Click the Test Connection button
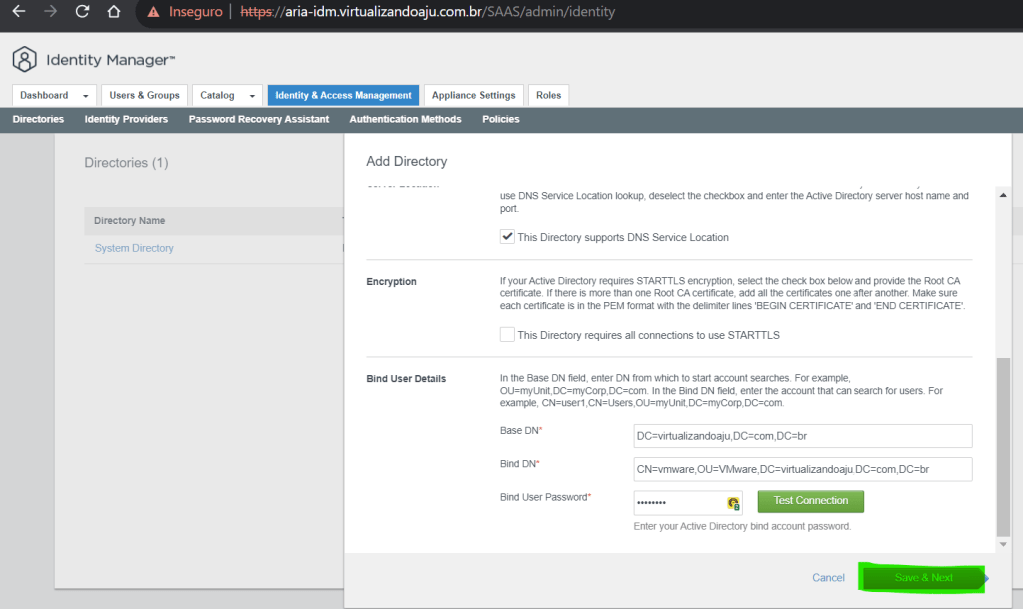This screenshot has width=1023, height=609. click(x=810, y=501)
